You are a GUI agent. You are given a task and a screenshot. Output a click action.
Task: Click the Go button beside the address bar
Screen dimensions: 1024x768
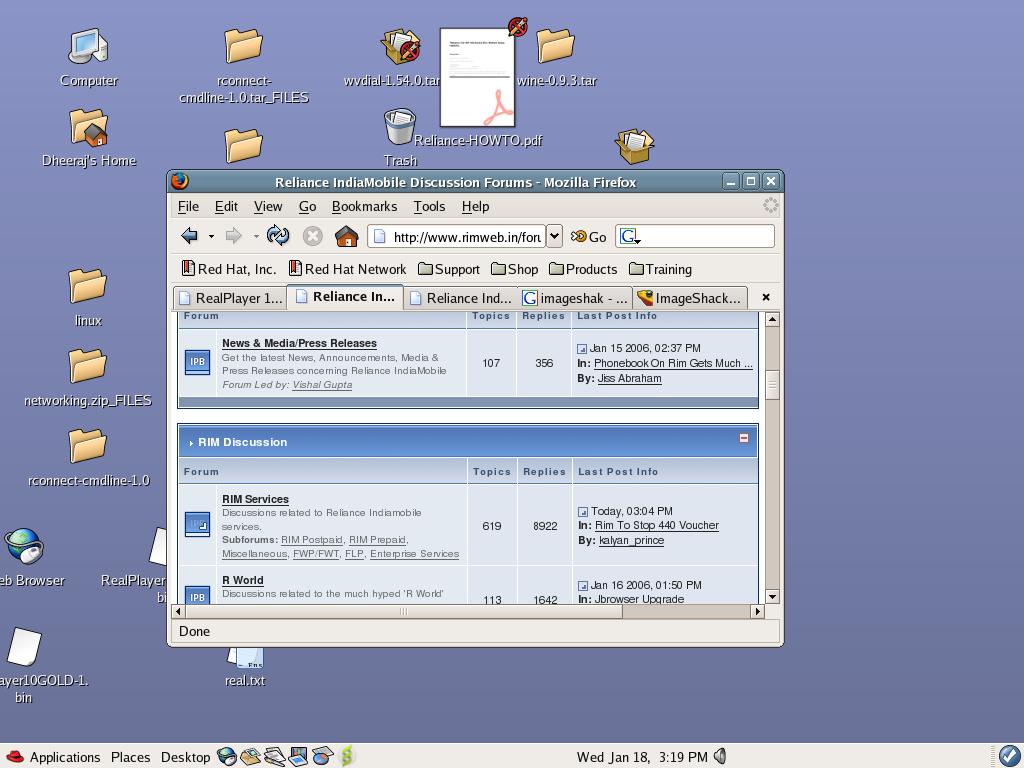click(588, 237)
